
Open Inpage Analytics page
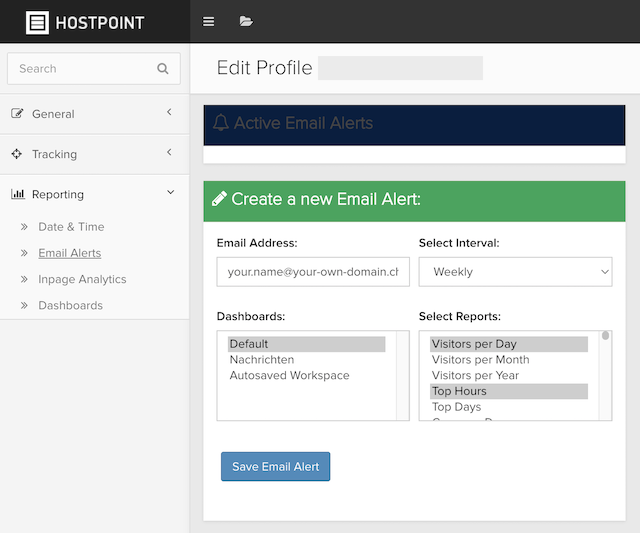coord(82,279)
